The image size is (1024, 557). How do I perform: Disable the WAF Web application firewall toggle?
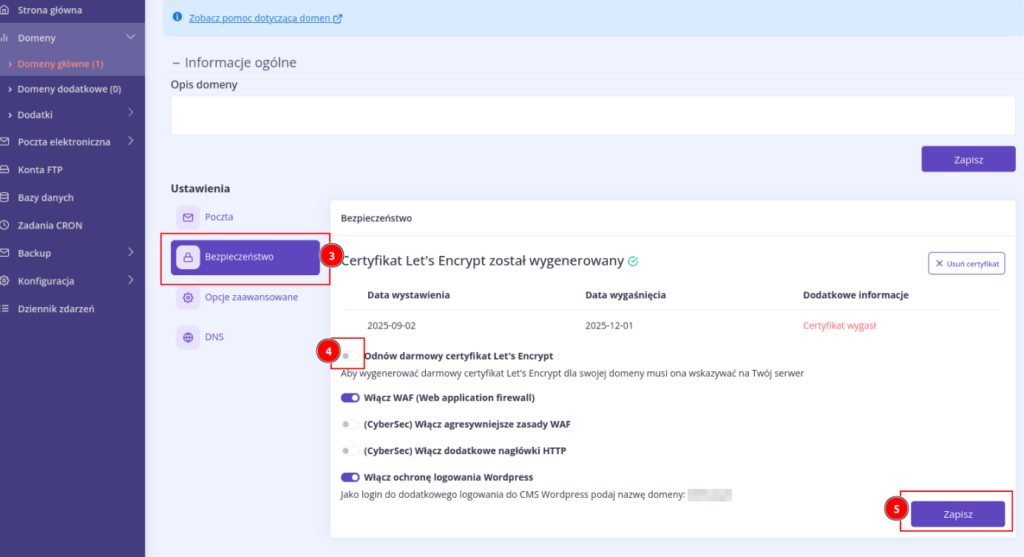(x=350, y=397)
